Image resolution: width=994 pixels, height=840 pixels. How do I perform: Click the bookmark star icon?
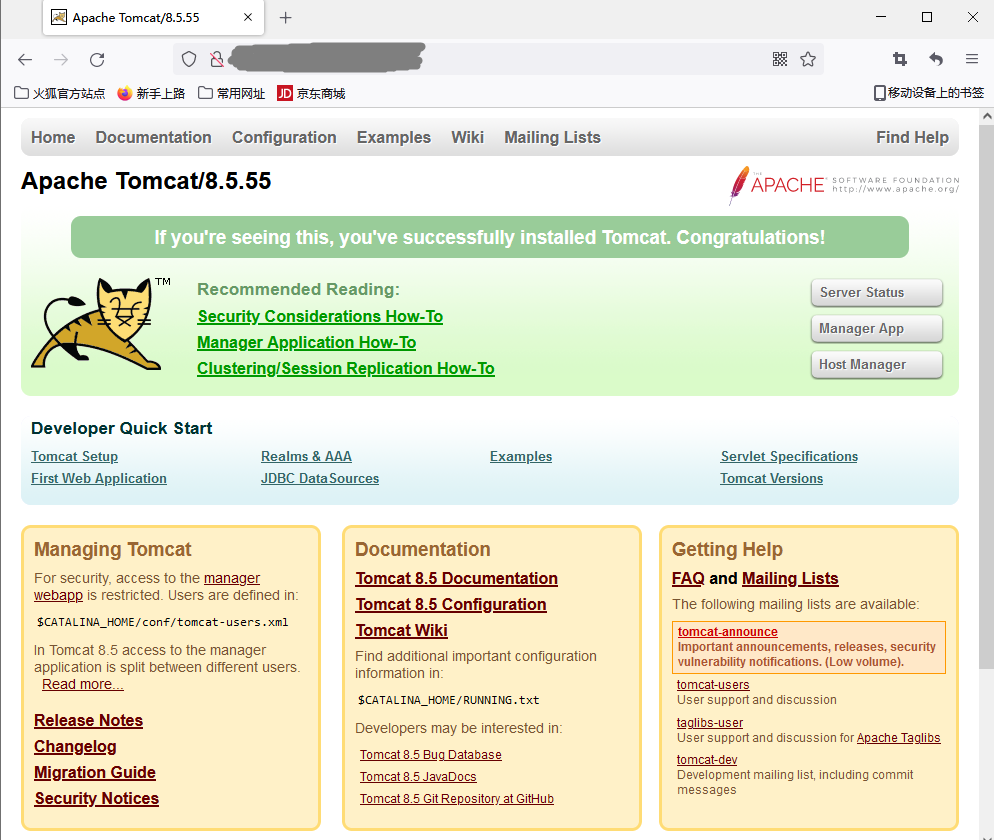point(809,60)
